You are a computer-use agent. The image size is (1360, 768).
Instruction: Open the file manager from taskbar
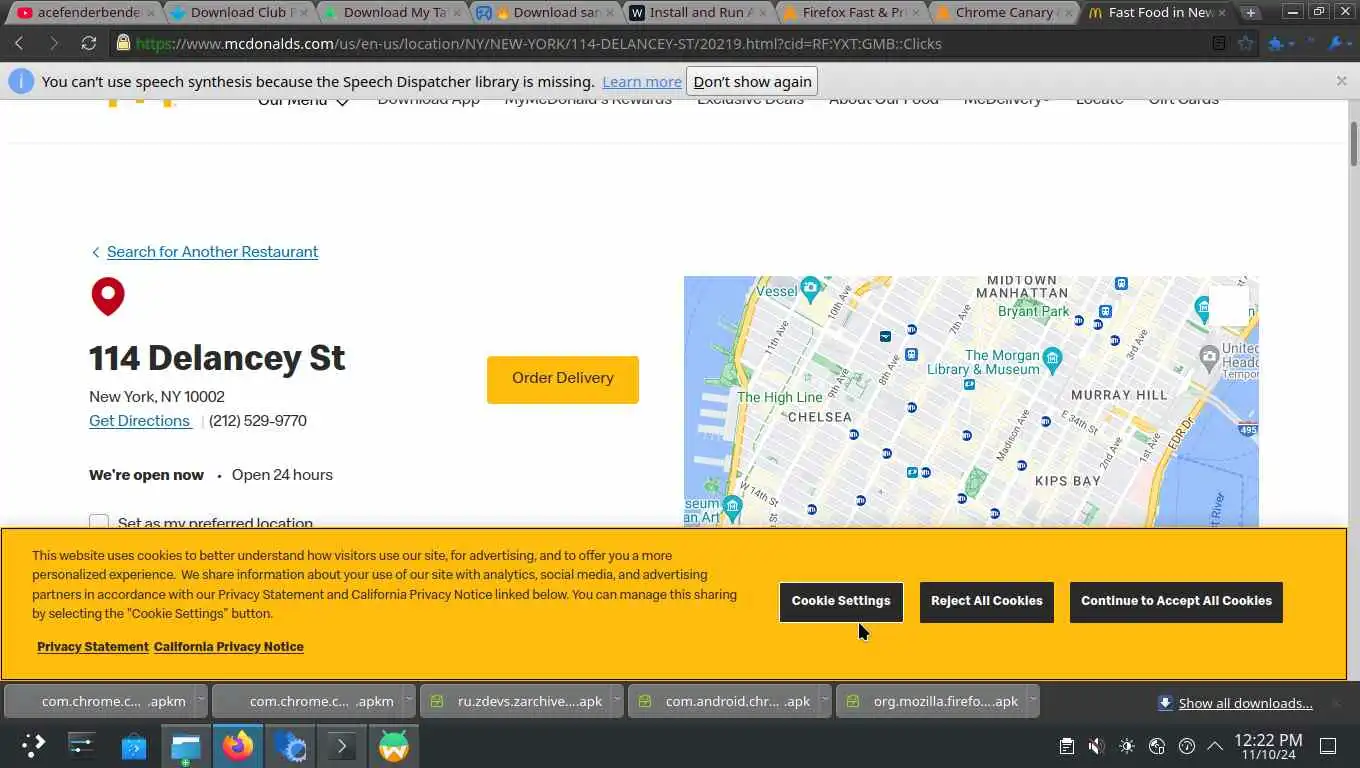(x=186, y=746)
